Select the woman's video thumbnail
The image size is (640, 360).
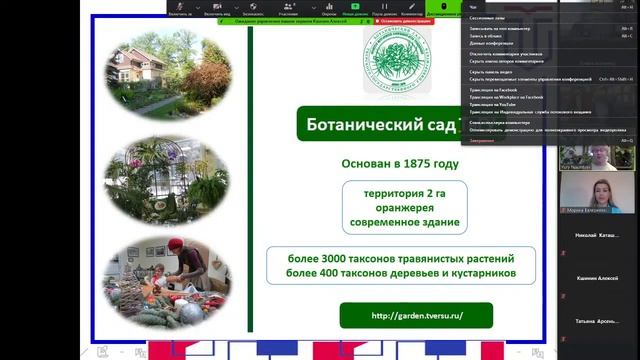[x=597, y=192]
